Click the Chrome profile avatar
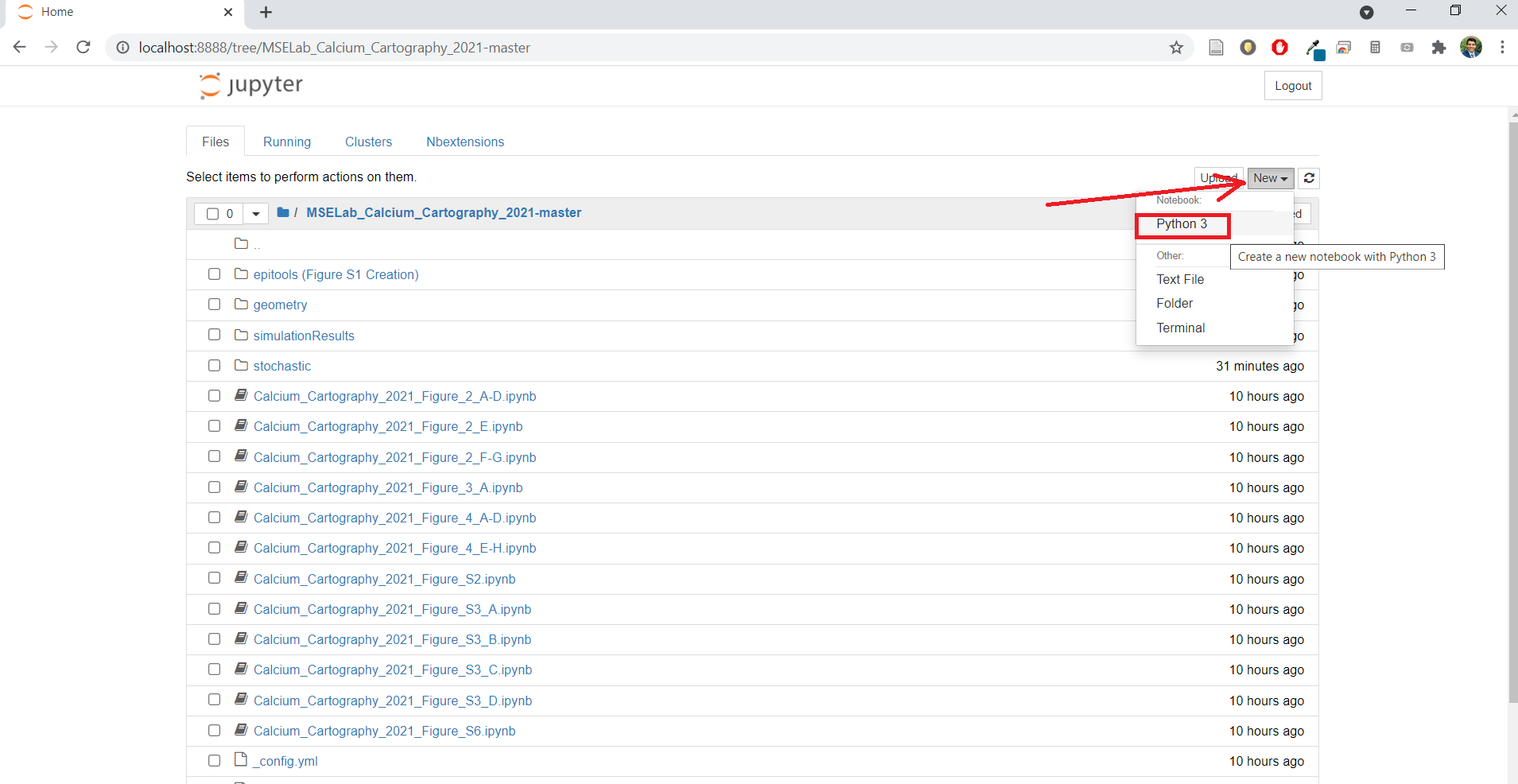1518x784 pixels. pyautogui.click(x=1470, y=48)
